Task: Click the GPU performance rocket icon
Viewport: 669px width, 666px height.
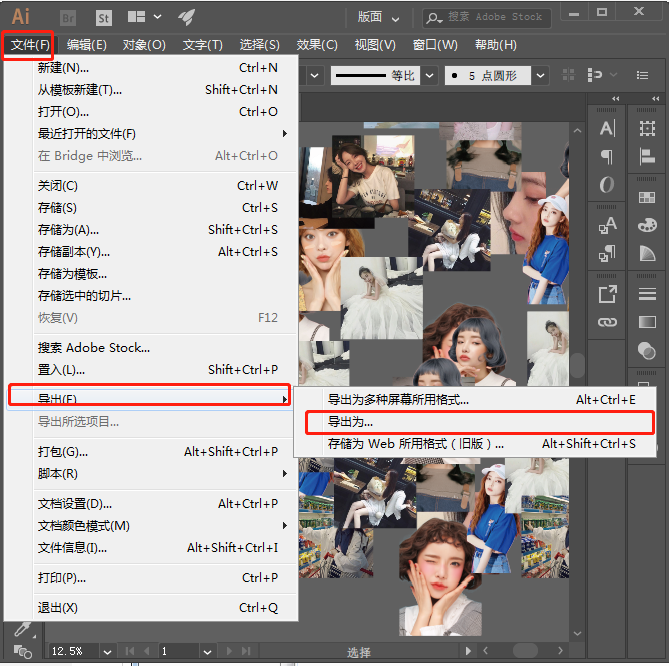Action: [x=186, y=17]
